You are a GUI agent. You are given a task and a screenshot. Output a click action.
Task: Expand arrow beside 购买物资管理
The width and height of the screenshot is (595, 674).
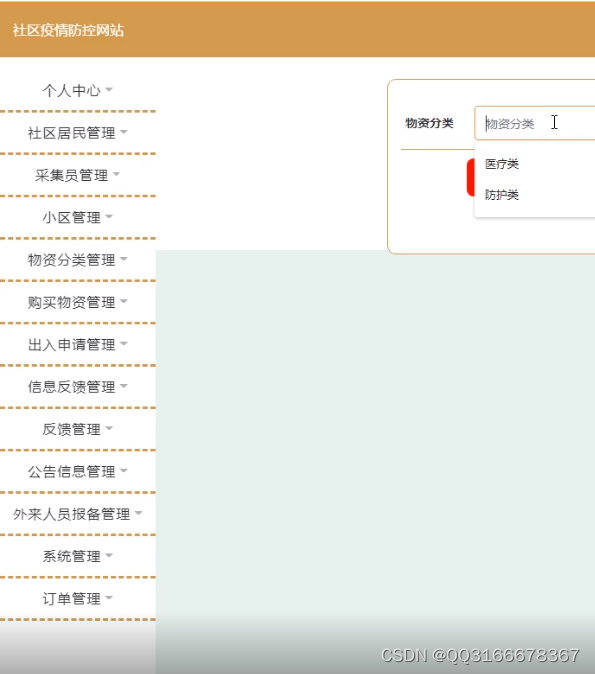(124, 301)
